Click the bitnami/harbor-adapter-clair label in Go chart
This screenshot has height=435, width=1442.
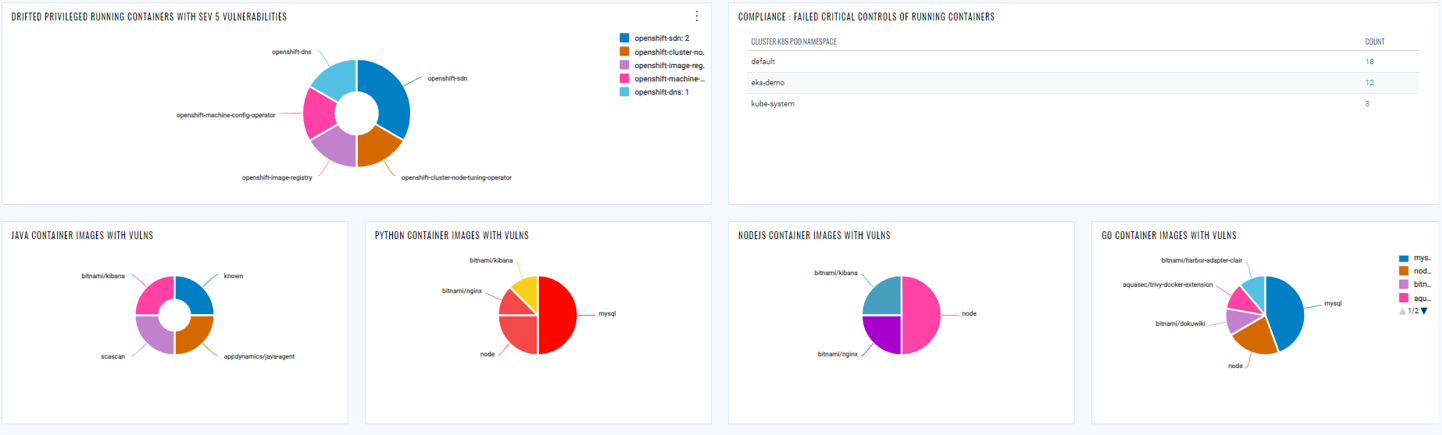click(x=1201, y=260)
